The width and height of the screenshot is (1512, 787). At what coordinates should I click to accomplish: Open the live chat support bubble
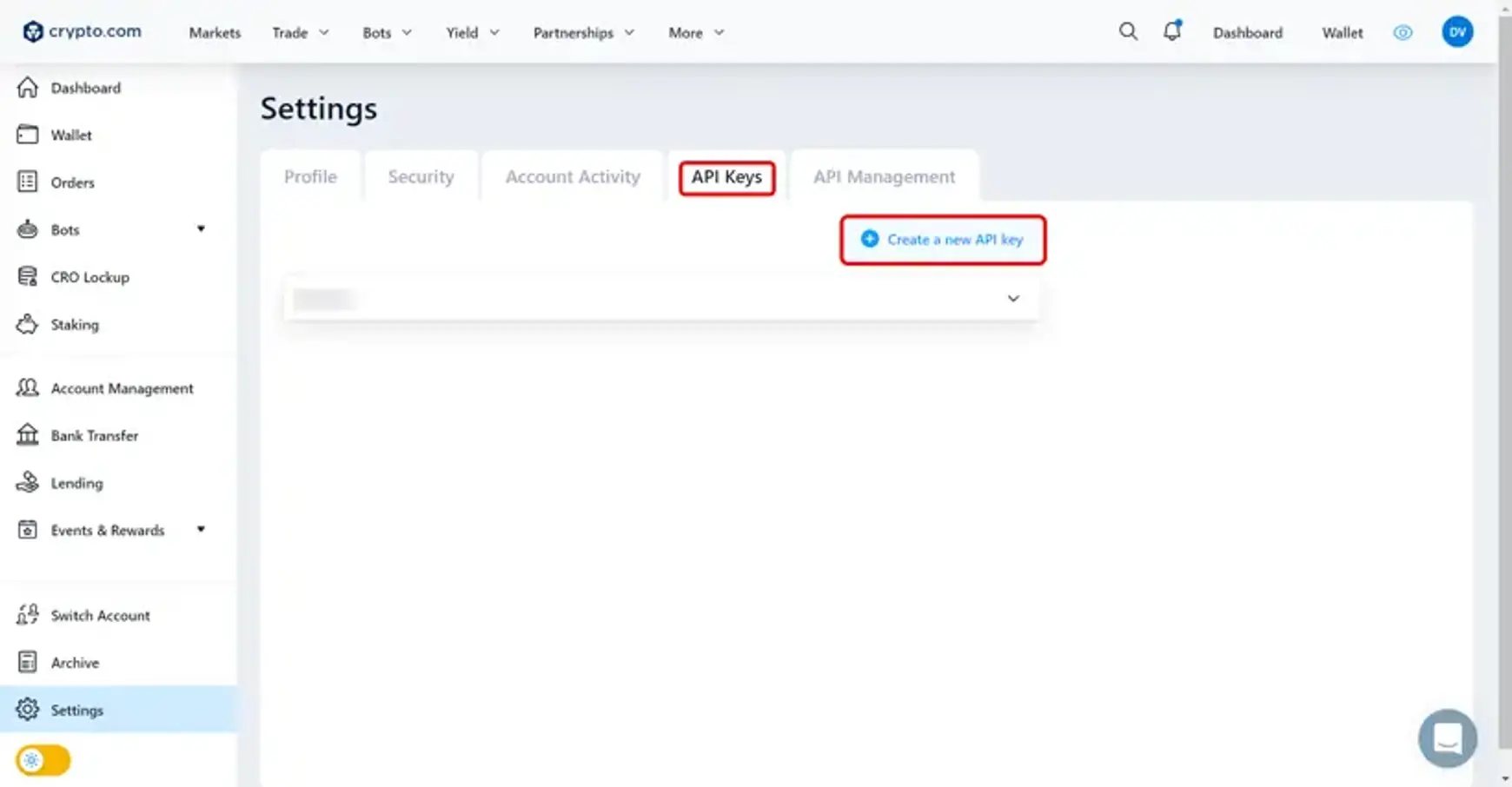click(1447, 737)
